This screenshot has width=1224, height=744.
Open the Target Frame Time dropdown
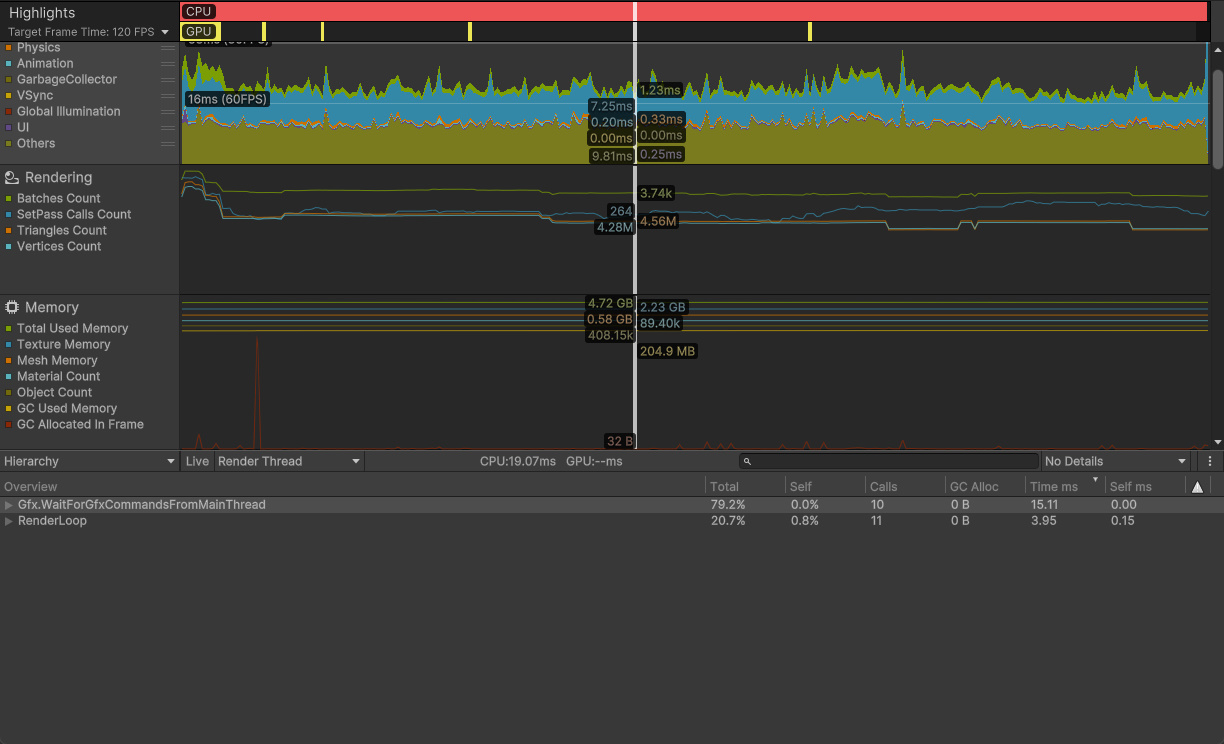[x=89, y=32]
